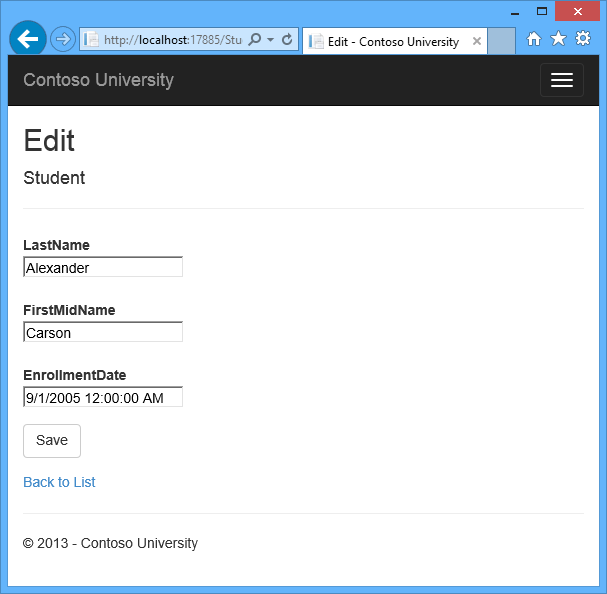
Task: Click the page icon in the address bar
Action: click(x=92, y=40)
